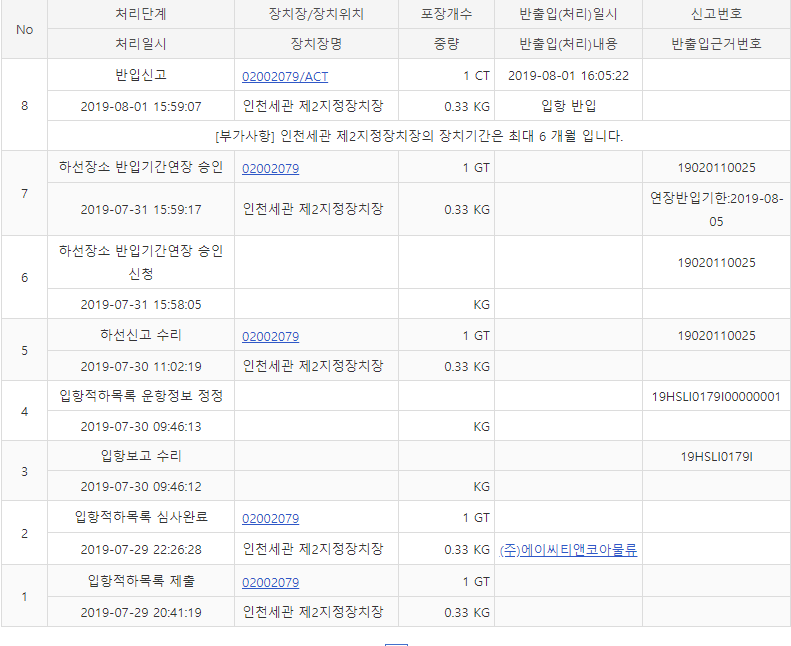Select the 반입신고 processing step cell
Viewport: 791px width, 646px height.
pos(140,76)
